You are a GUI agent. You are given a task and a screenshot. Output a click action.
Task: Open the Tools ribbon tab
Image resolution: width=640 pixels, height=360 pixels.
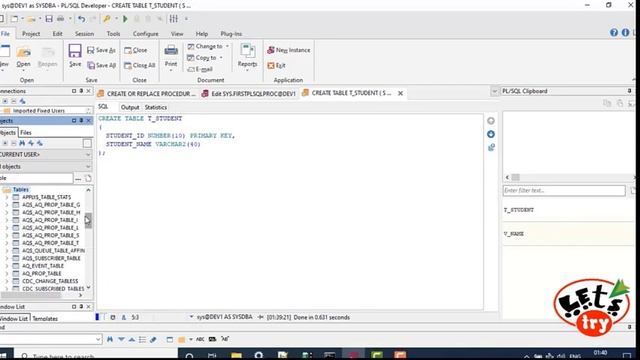[113, 34]
